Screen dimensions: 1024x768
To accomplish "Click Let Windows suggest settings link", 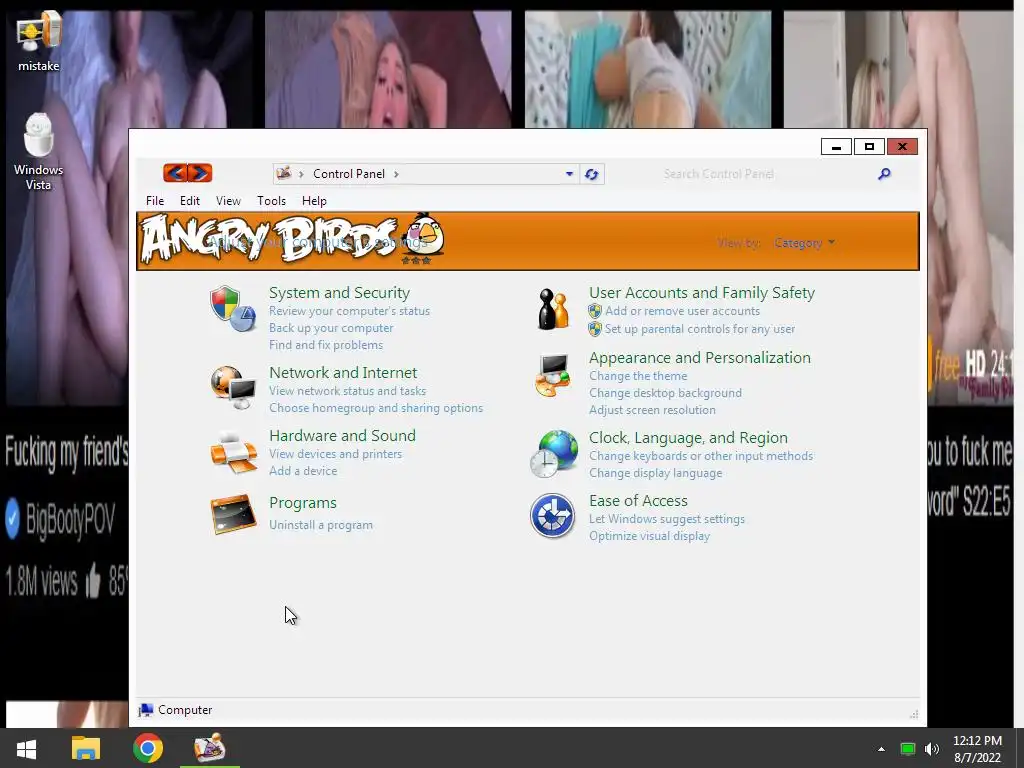I will click(667, 519).
